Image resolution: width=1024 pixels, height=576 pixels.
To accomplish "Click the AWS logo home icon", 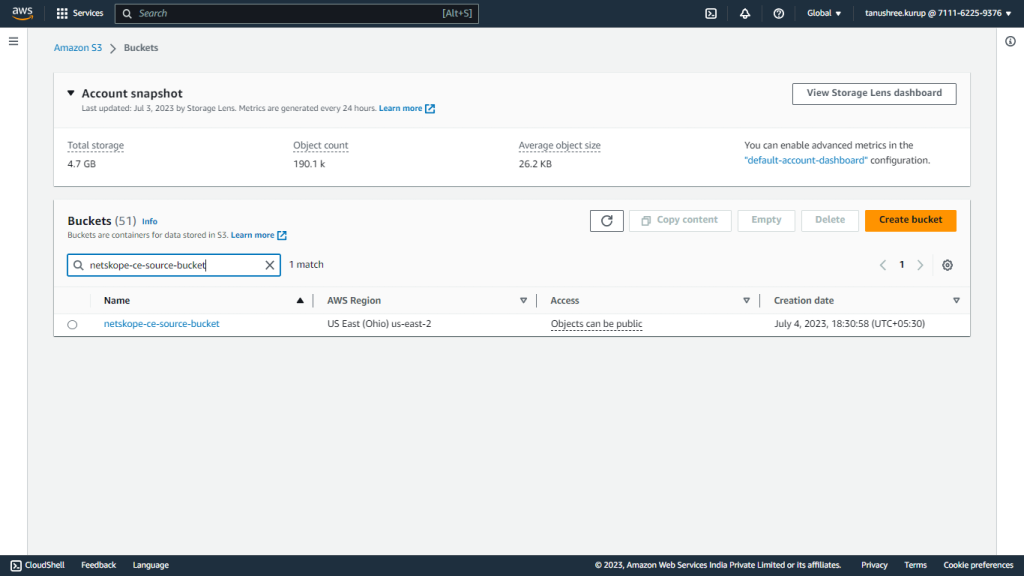I will [22, 13].
